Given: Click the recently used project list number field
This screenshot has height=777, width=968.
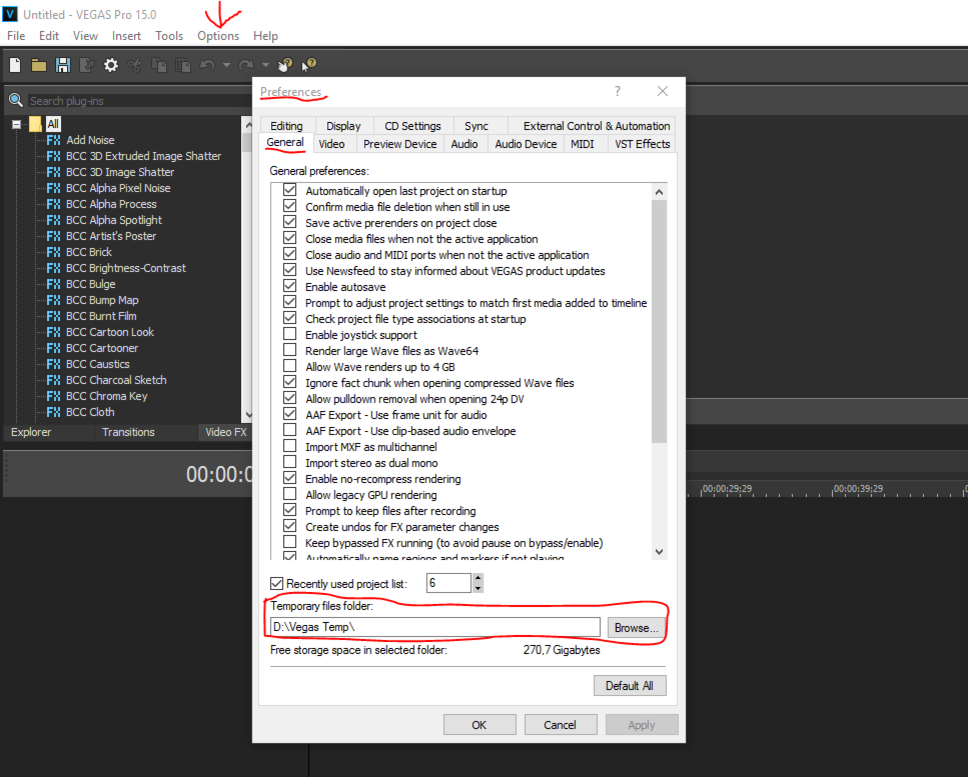Looking at the screenshot, I should pyautogui.click(x=449, y=583).
